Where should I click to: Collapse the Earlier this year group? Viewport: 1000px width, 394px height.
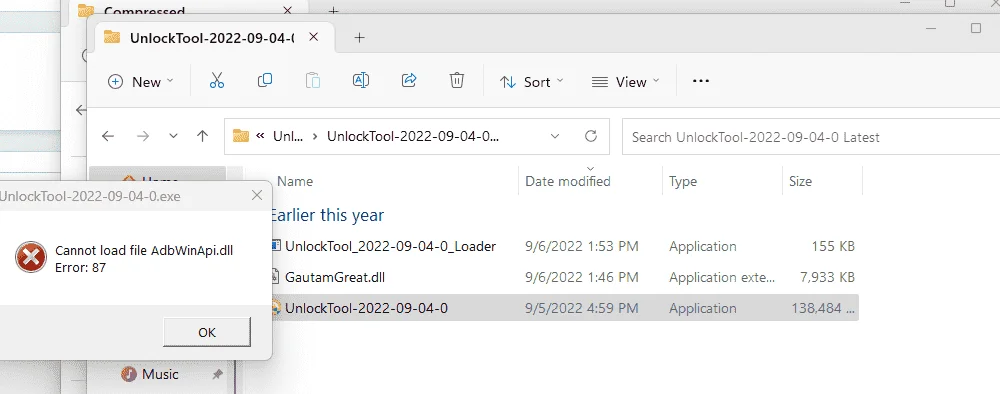pyautogui.click(x=327, y=215)
